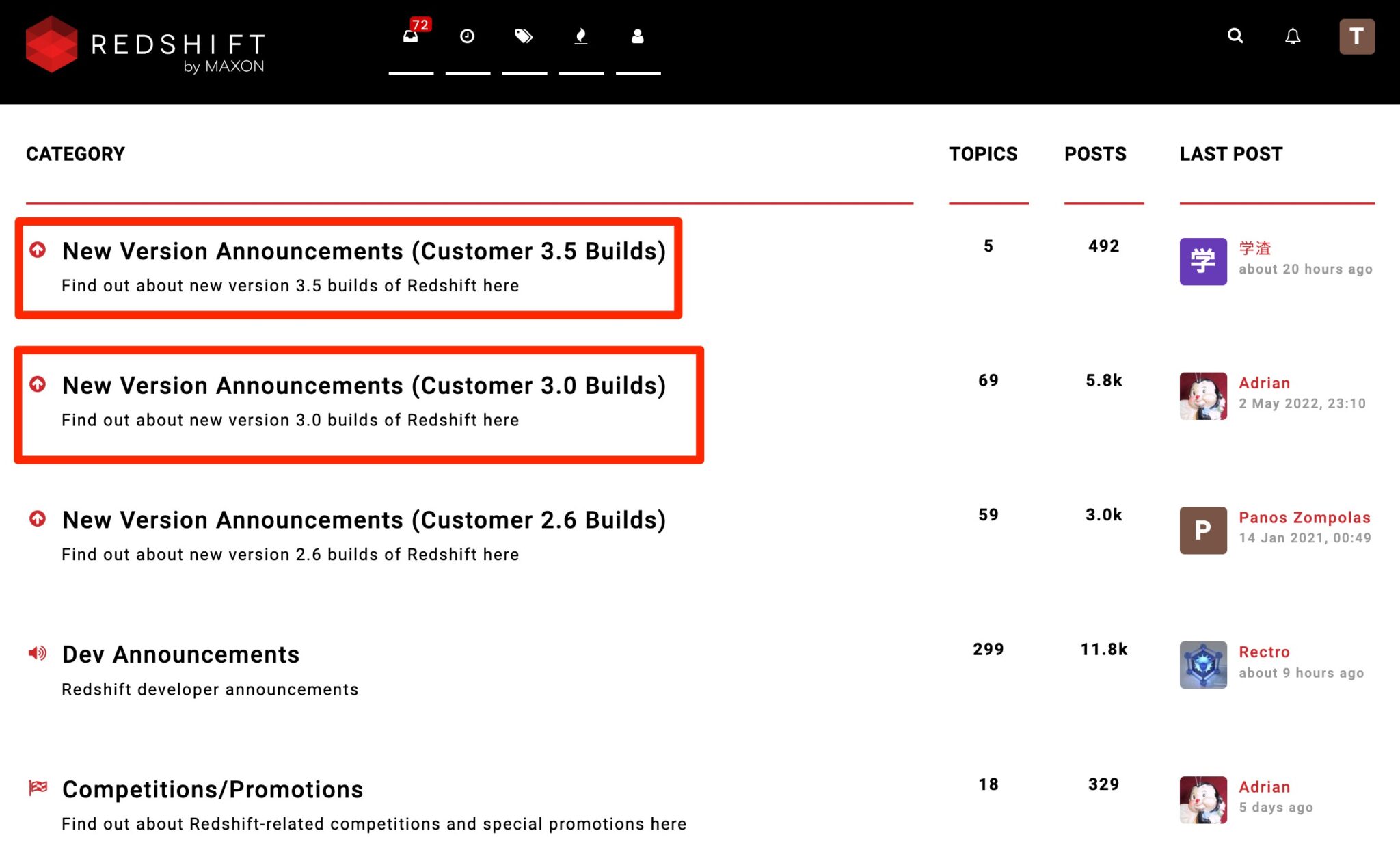This screenshot has width=1400, height=848.
Task: Open the Dev Announcements category
Action: [x=180, y=654]
